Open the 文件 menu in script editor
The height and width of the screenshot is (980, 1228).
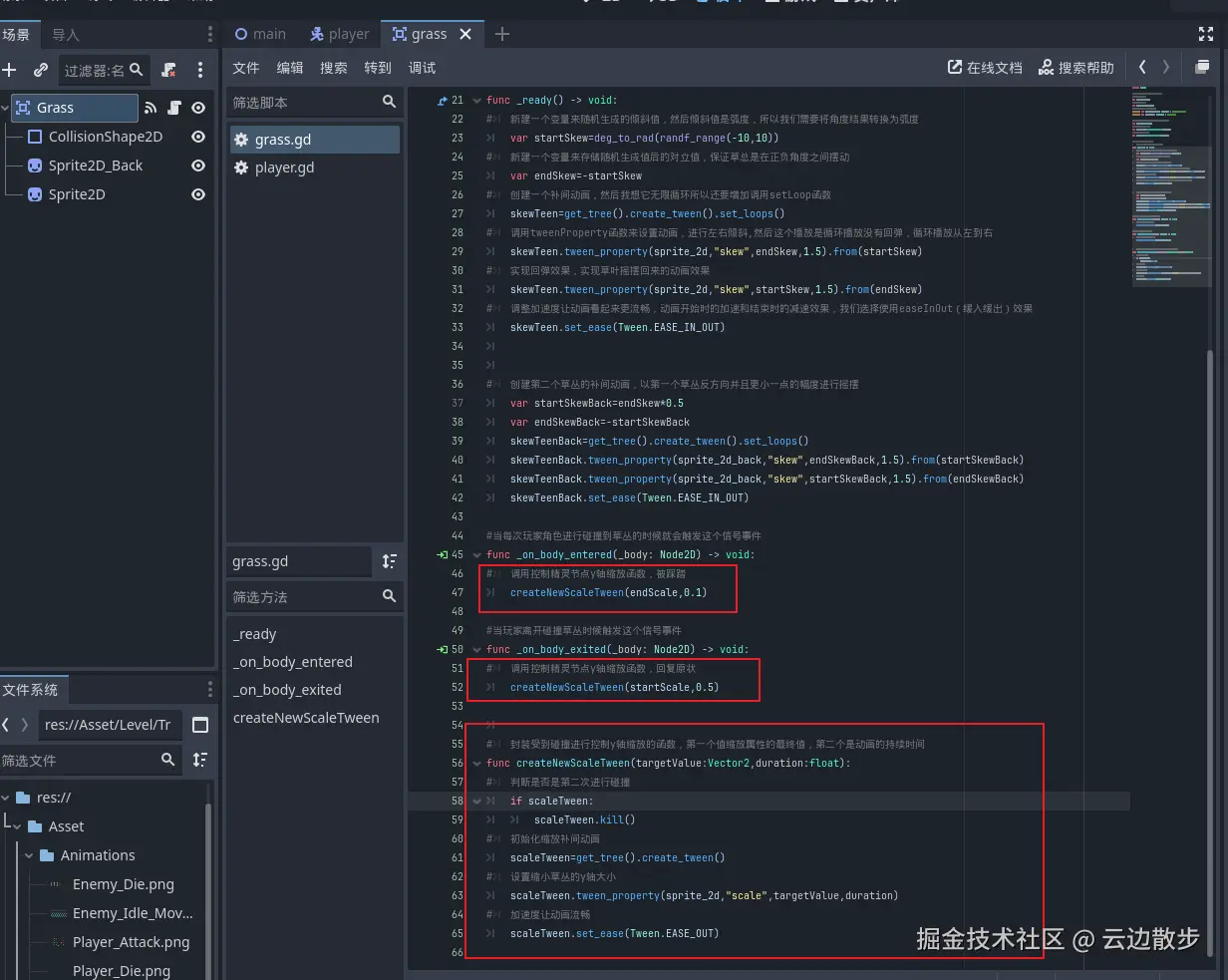tap(246, 68)
